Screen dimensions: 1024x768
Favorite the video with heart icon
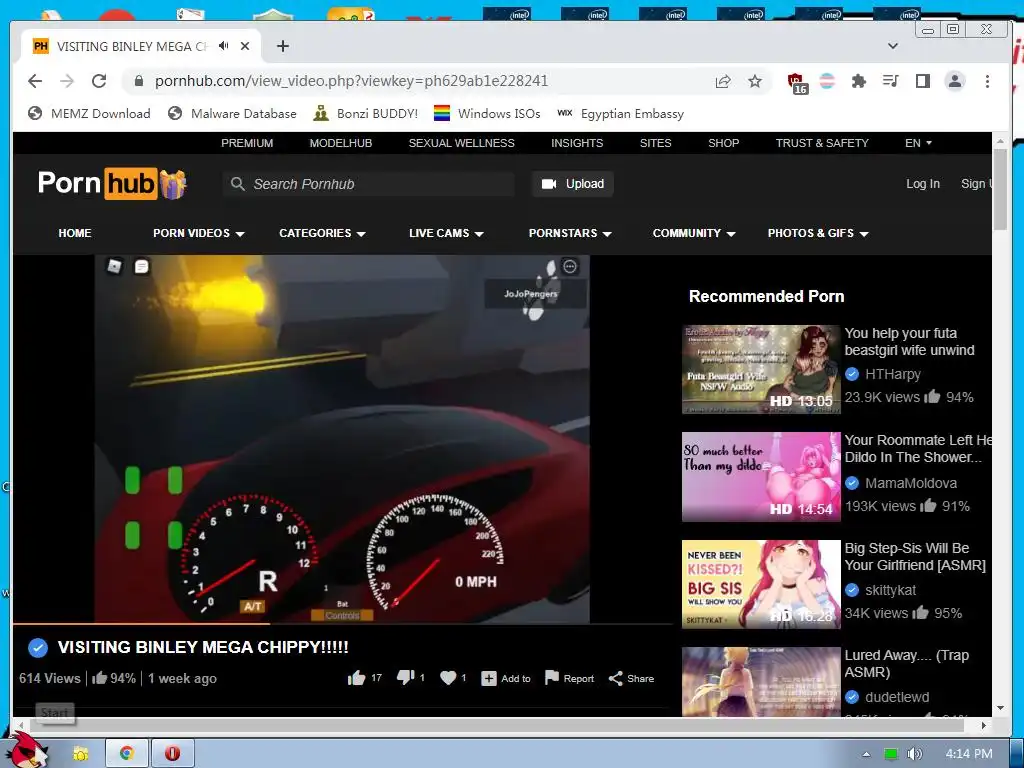pos(453,678)
